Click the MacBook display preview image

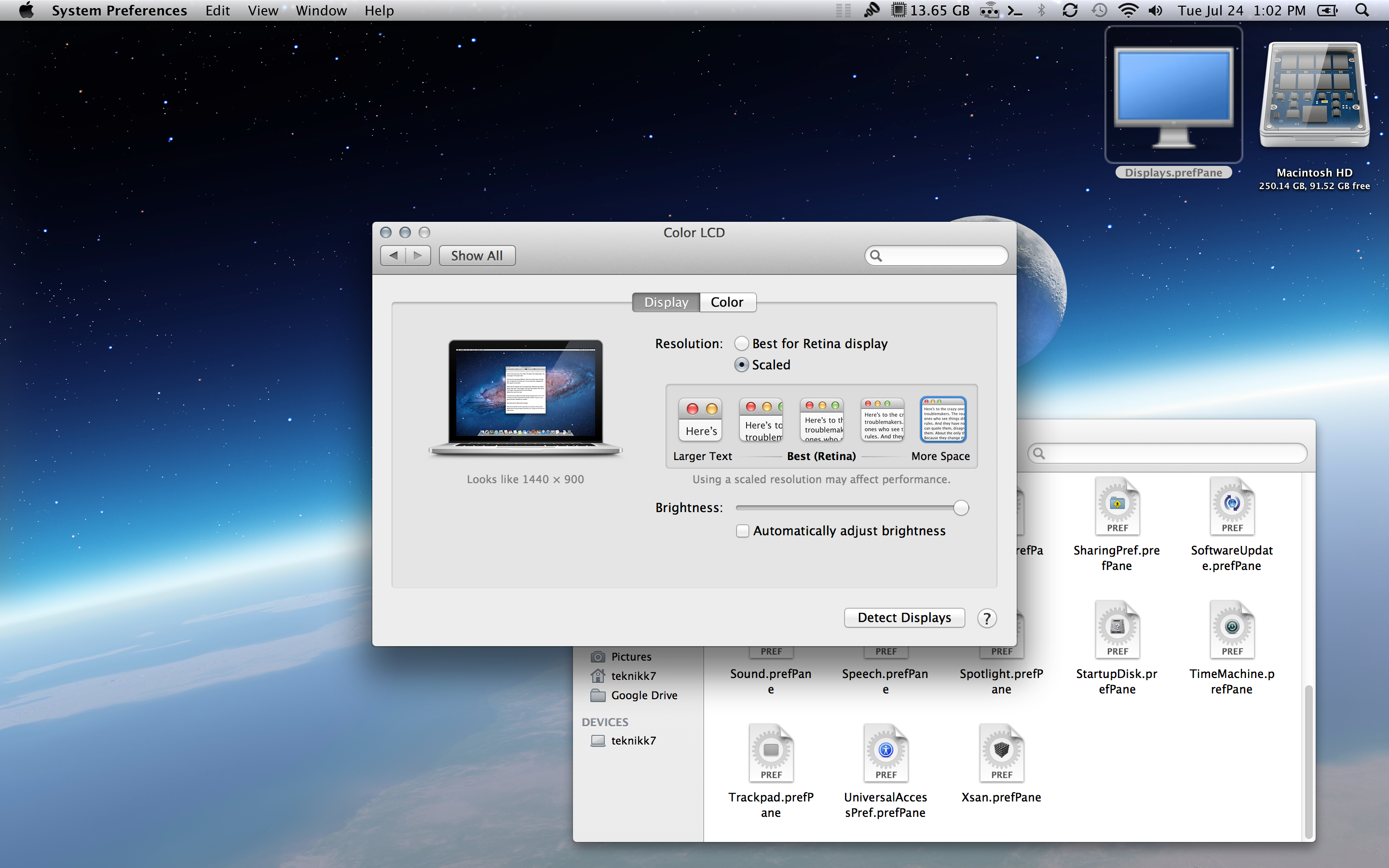pos(525,397)
